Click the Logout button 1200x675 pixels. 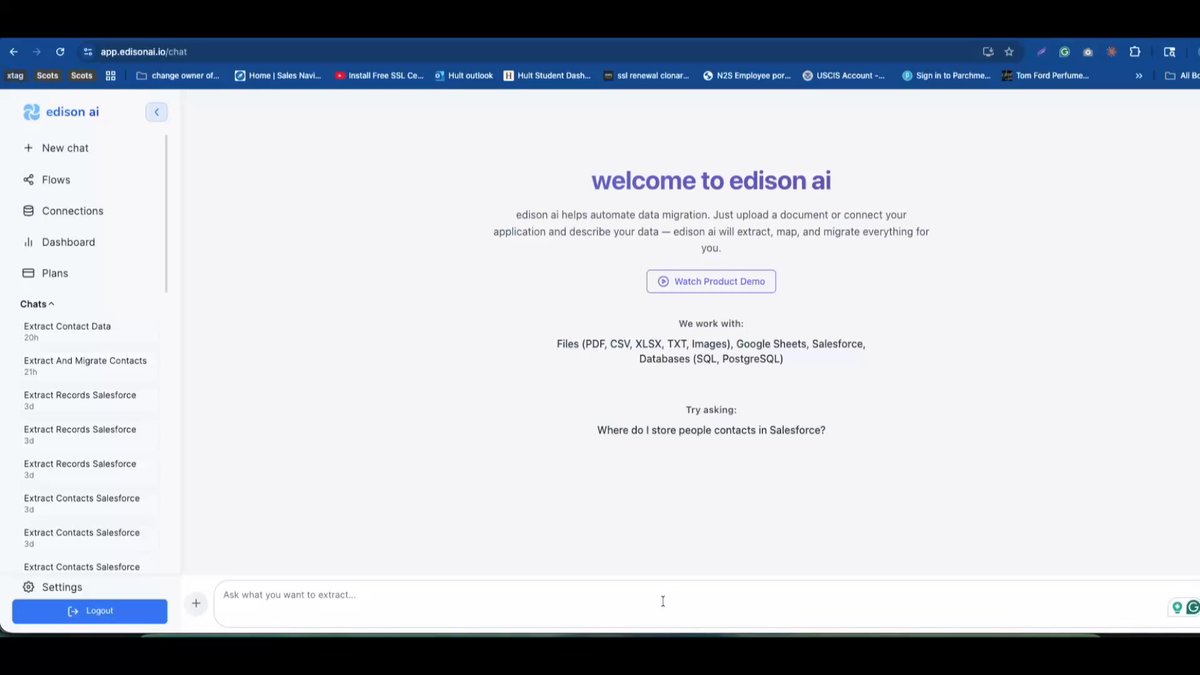(x=90, y=611)
